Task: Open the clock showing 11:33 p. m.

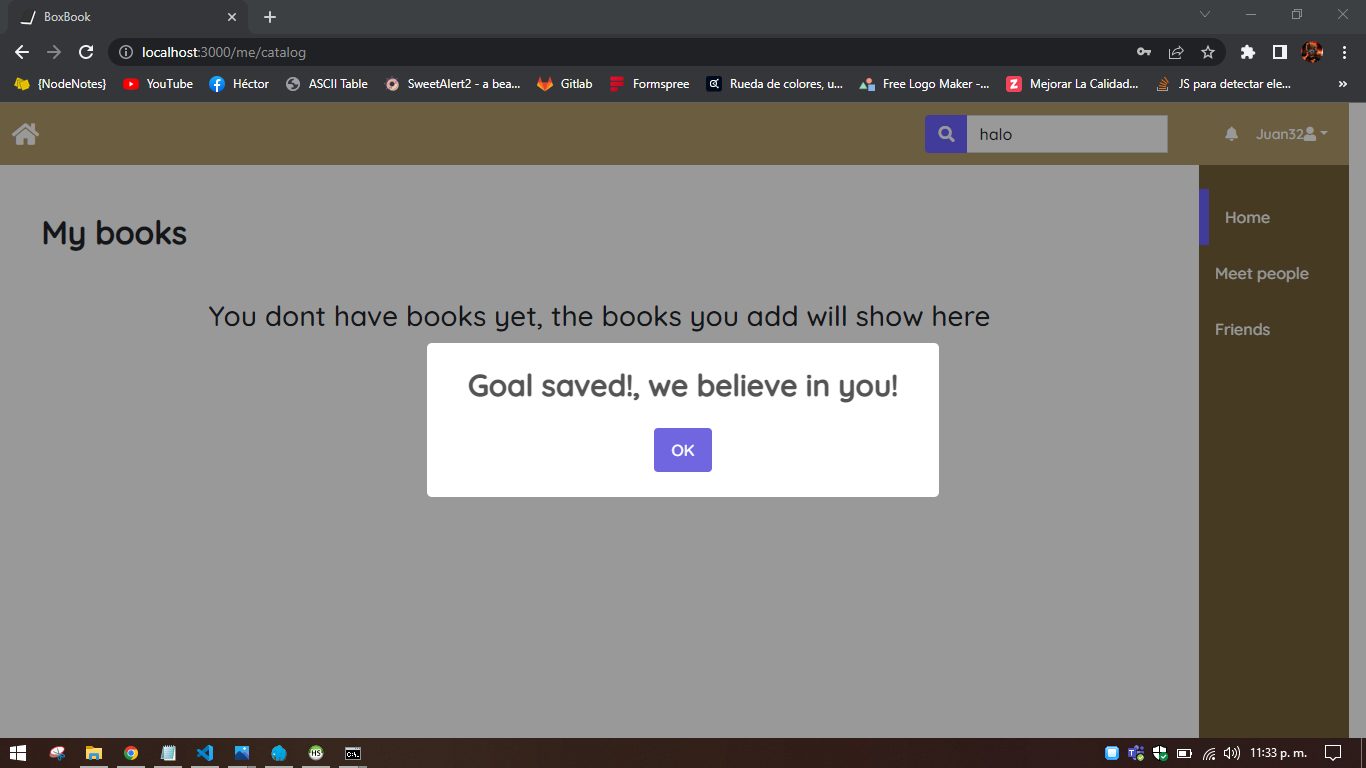Action: pyautogui.click(x=1278, y=753)
